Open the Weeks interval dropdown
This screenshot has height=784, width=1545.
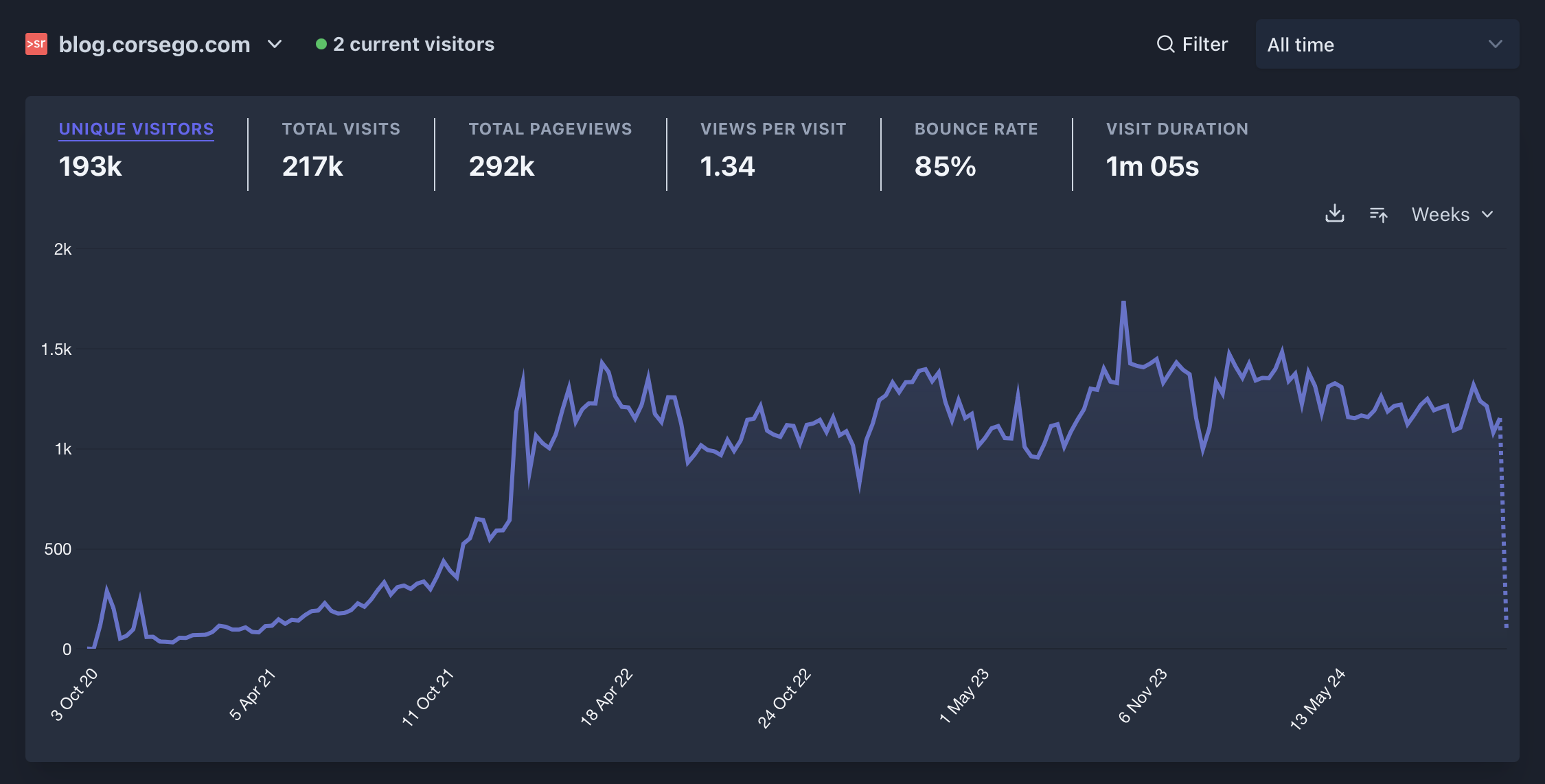click(1452, 214)
